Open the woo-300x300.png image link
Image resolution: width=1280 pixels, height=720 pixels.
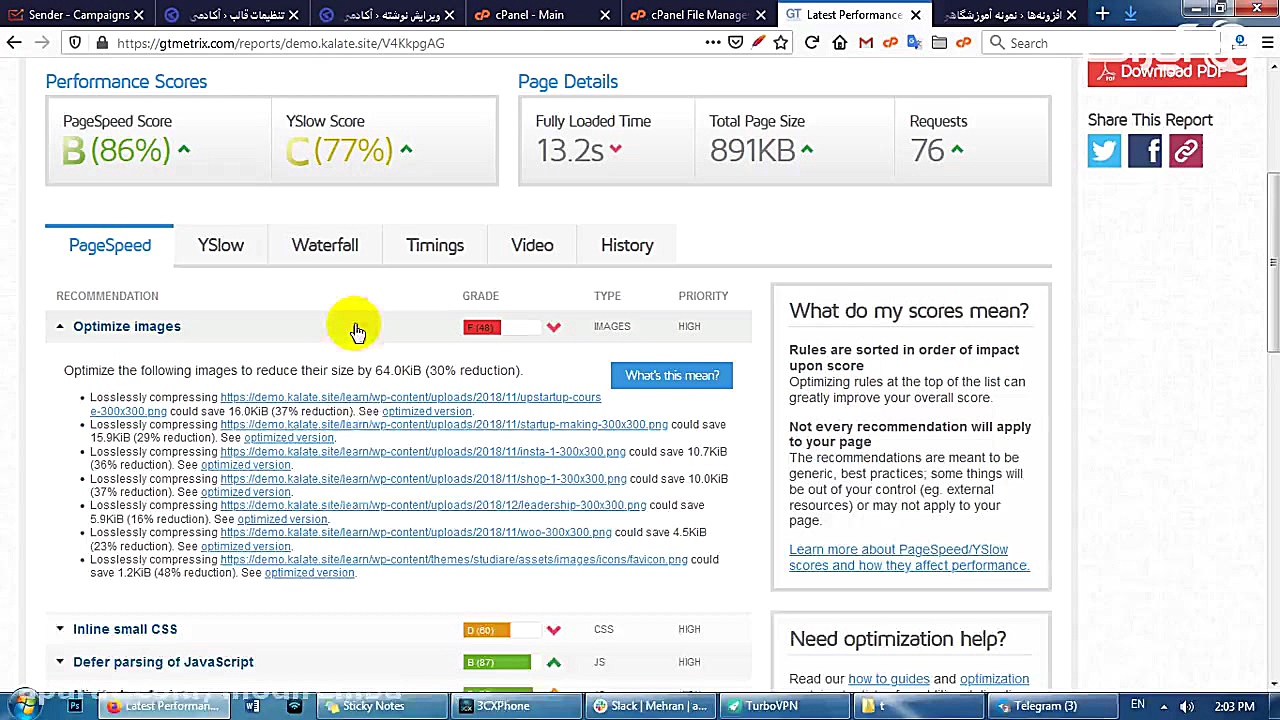point(416,532)
